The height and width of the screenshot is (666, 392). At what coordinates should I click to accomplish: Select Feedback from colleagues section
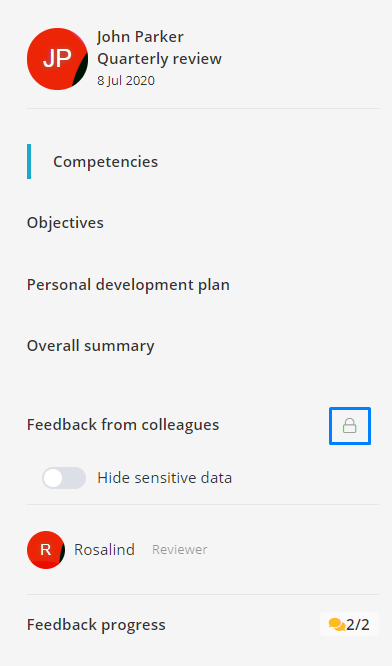click(123, 425)
